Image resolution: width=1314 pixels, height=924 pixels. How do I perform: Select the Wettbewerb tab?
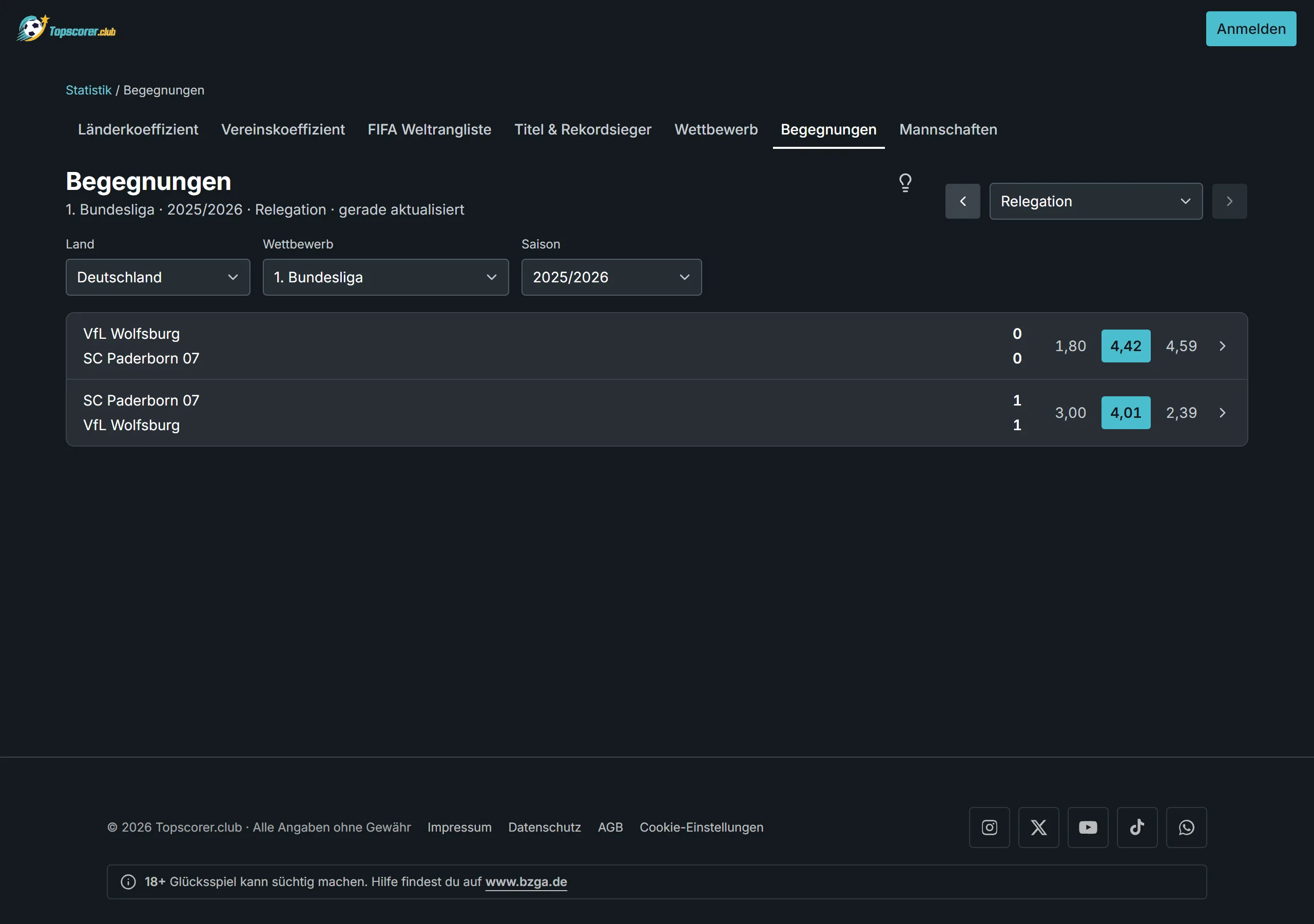pyautogui.click(x=716, y=129)
